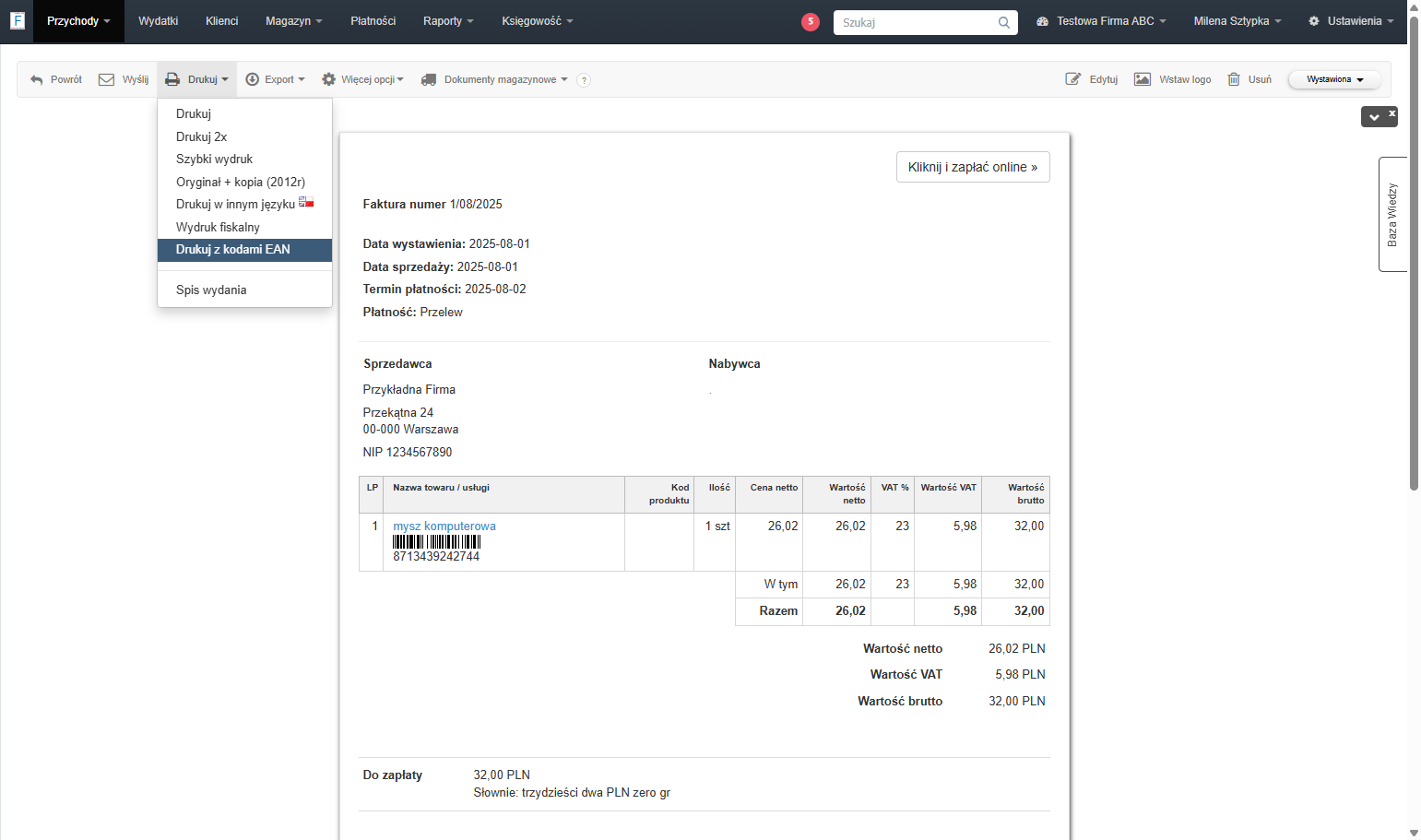Open the Milena Sztypka user menu
This screenshot has width=1421, height=840.
(1237, 21)
